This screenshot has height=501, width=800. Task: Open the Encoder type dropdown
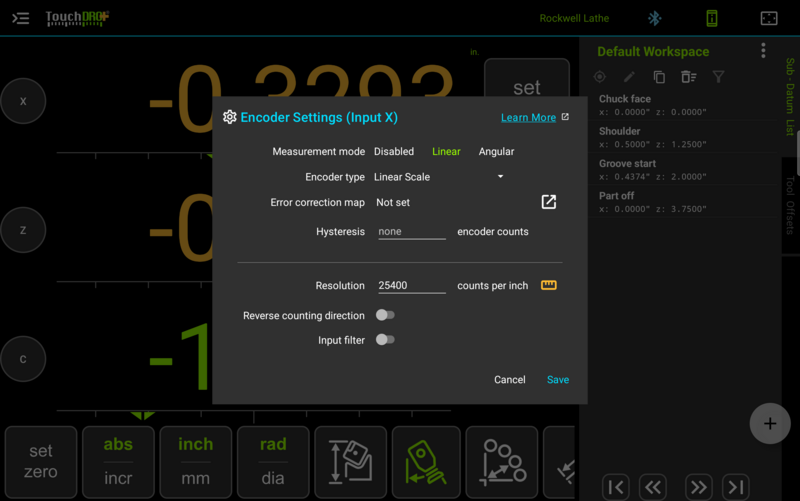[439, 177]
